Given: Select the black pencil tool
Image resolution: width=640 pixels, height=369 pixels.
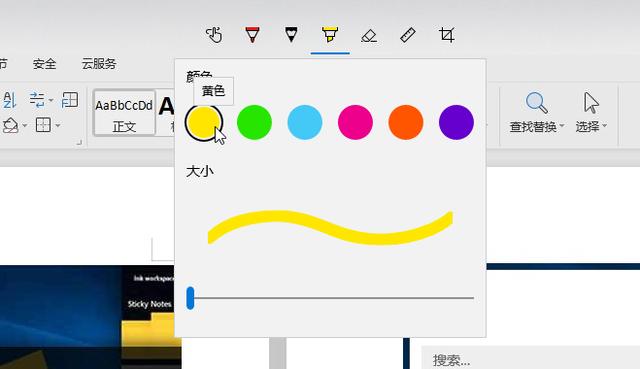Looking at the screenshot, I should (291, 35).
